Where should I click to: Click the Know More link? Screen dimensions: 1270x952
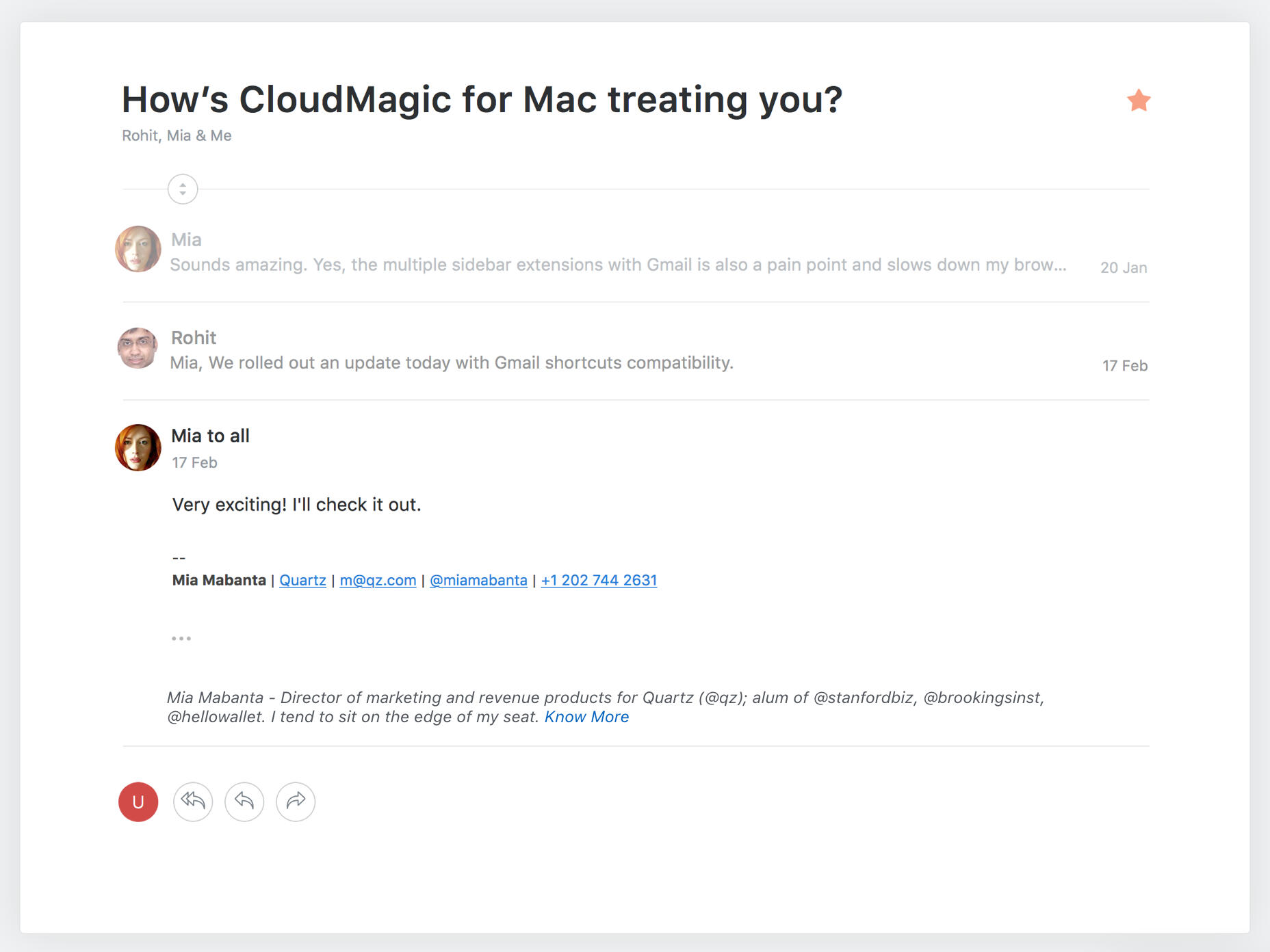pyautogui.click(x=586, y=717)
